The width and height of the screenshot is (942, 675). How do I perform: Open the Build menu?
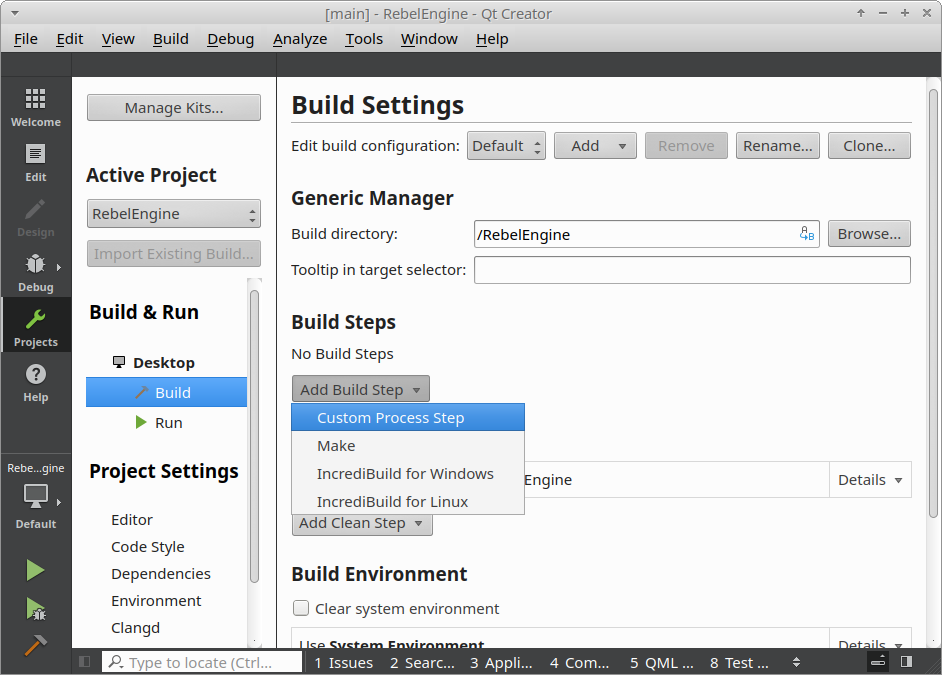point(171,39)
